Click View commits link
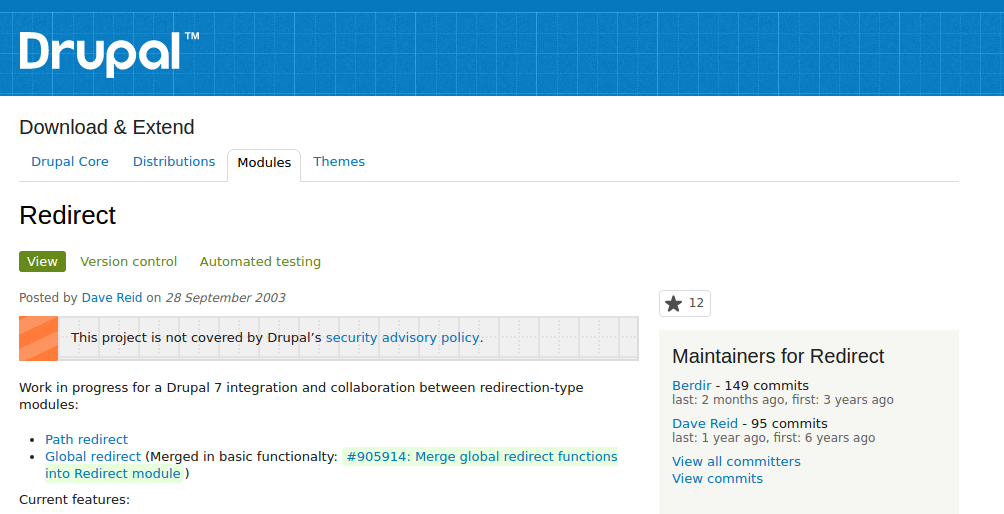1004x514 pixels. tap(718, 479)
